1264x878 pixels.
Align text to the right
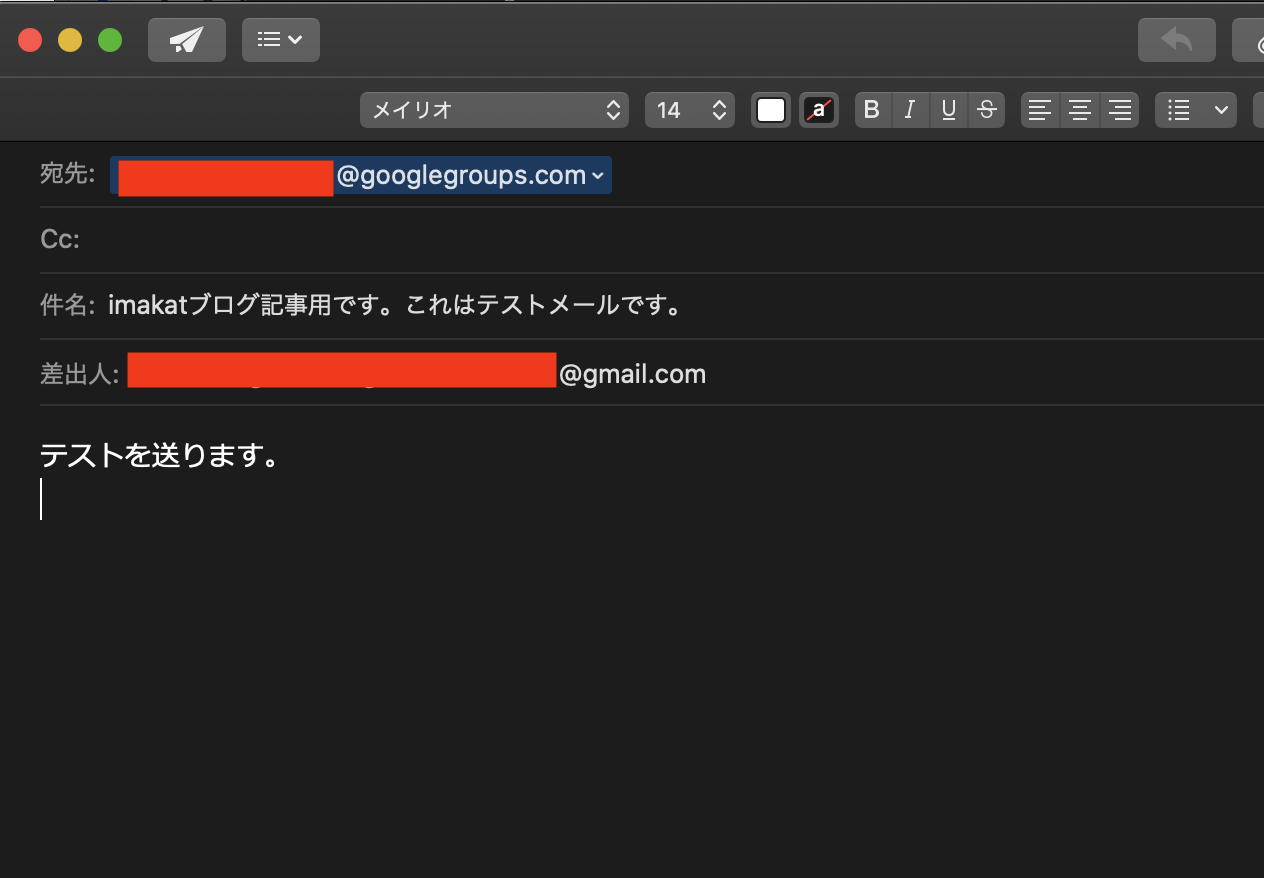click(x=1120, y=110)
